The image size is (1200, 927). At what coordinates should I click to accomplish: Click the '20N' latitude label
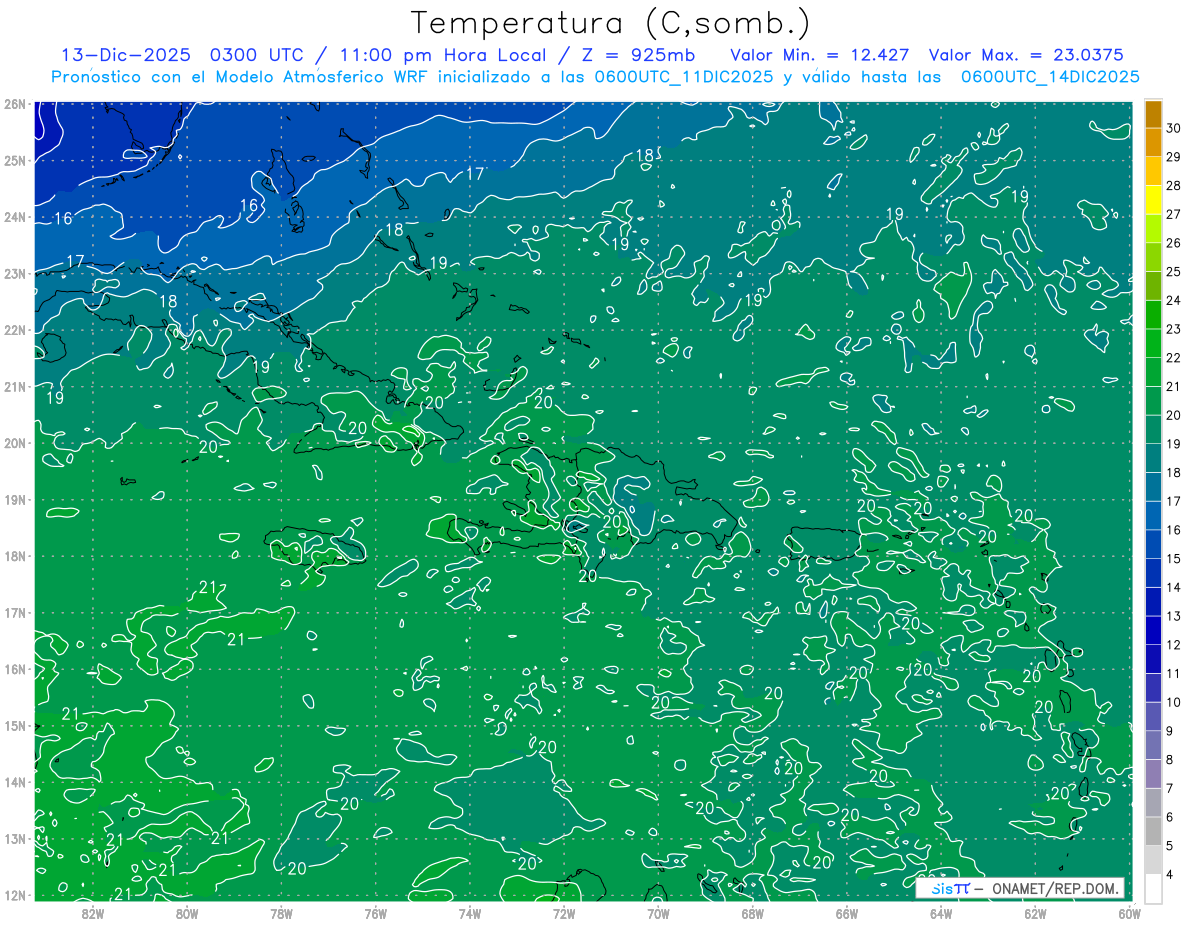pyautogui.click(x=14, y=443)
